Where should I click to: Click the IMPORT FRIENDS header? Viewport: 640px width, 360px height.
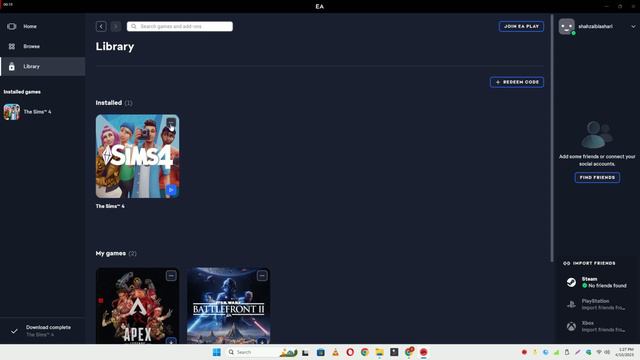[589, 263]
